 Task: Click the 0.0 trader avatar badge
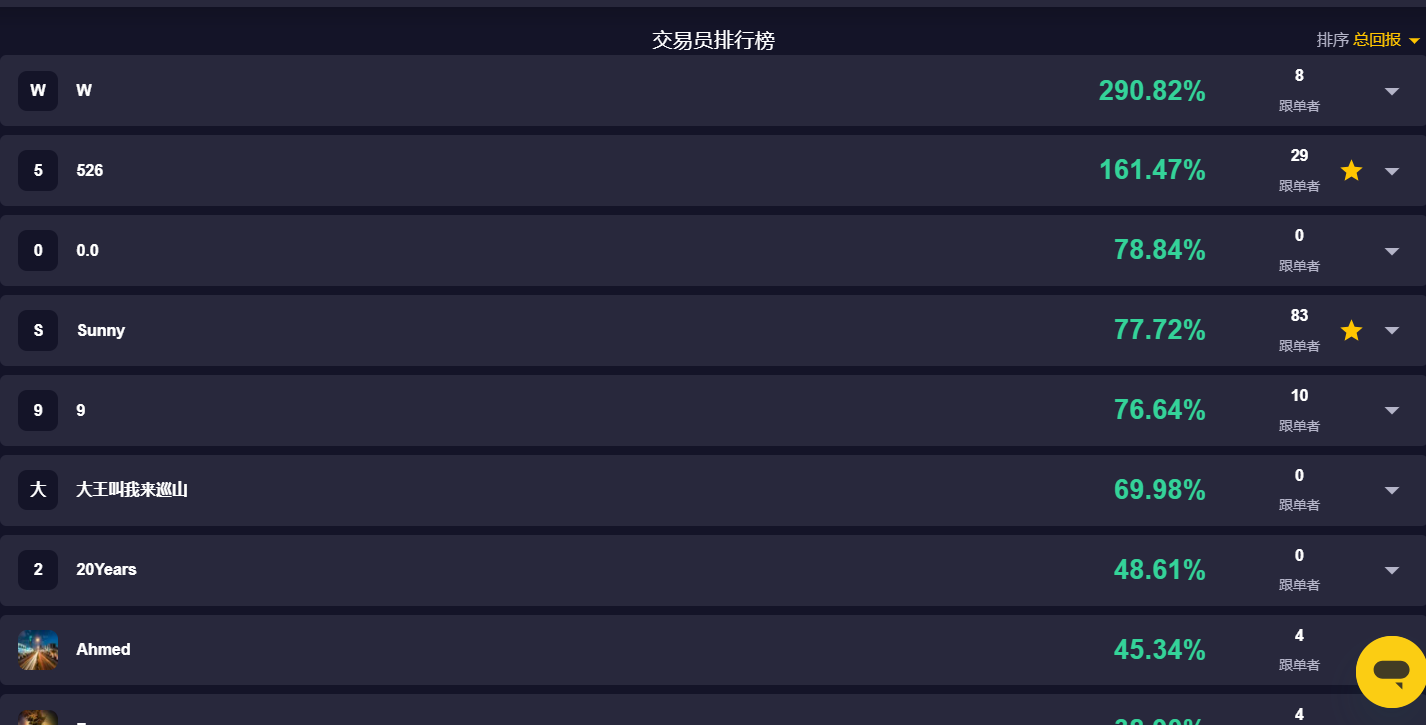click(38, 251)
